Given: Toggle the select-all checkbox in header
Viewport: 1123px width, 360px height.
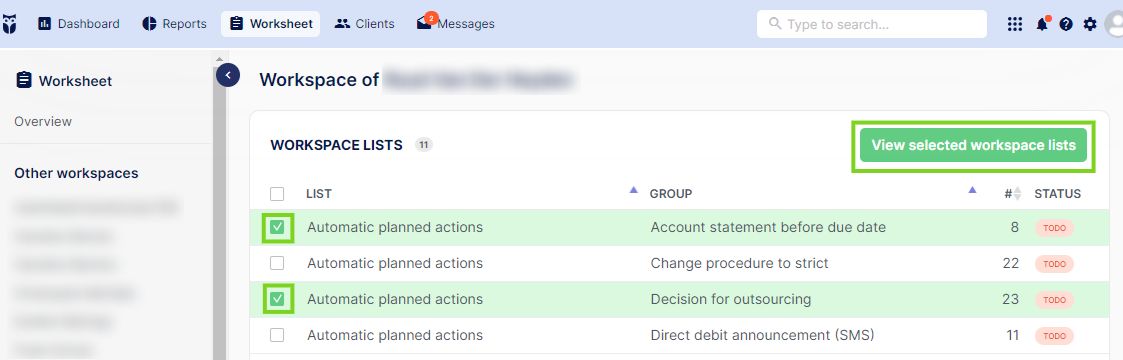Looking at the screenshot, I should click(277, 194).
